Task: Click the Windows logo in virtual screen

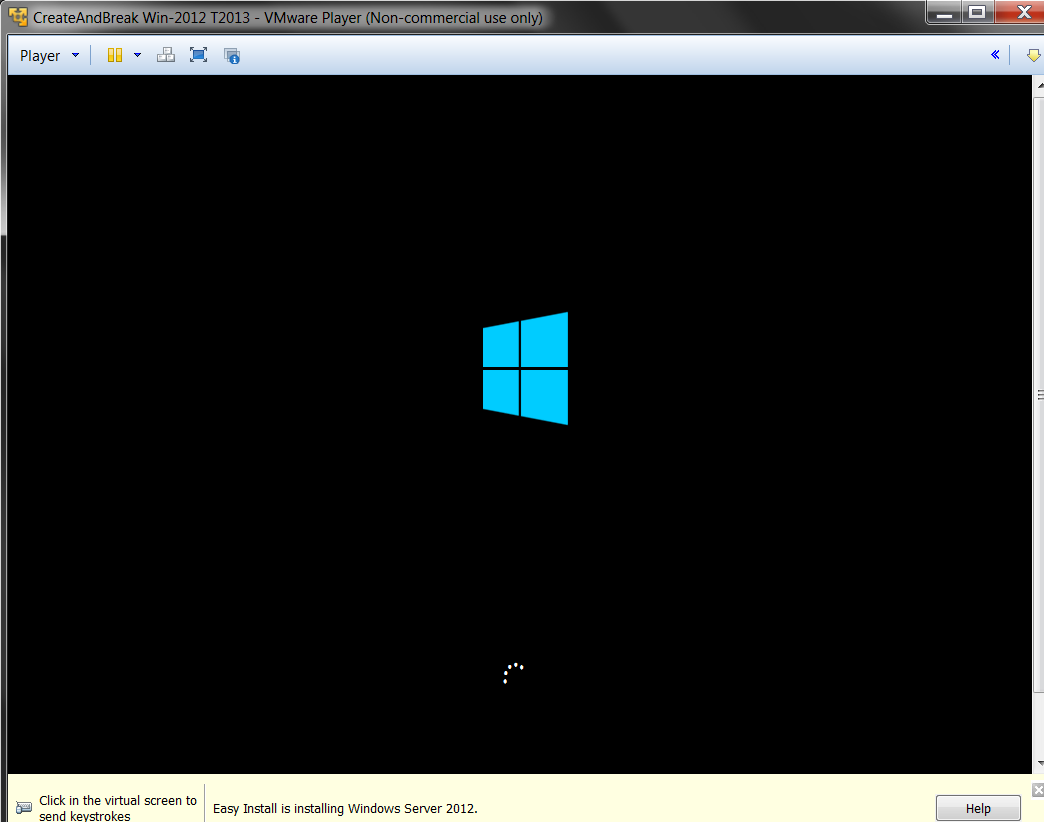Action: [525, 368]
